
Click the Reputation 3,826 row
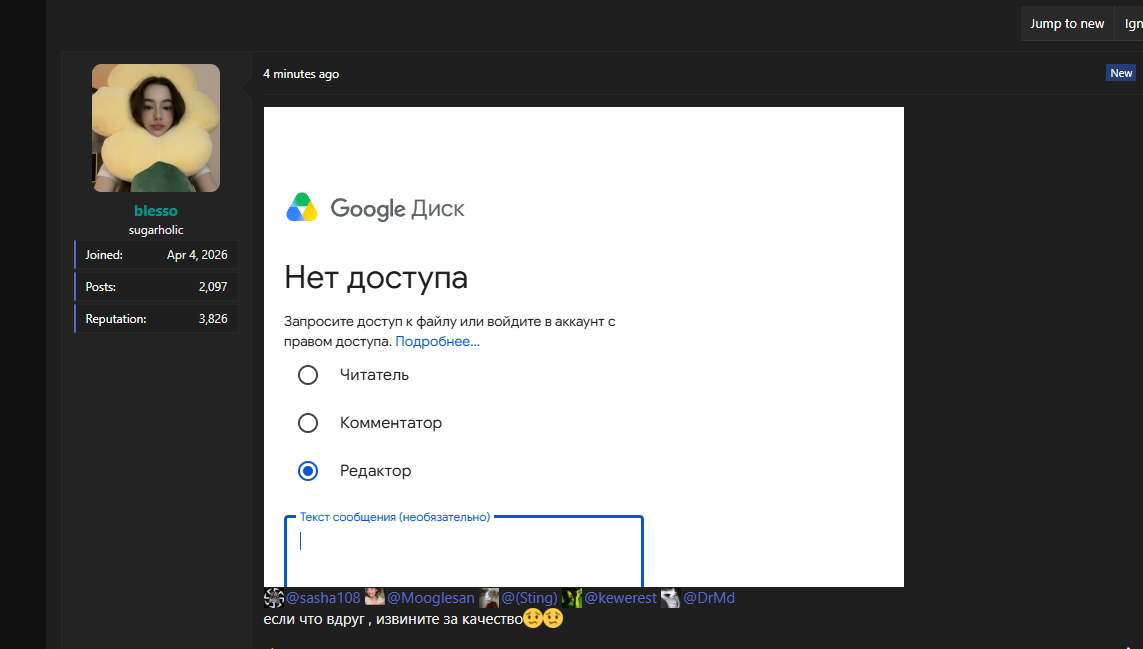pyautogui.click(x=156, y=319)
